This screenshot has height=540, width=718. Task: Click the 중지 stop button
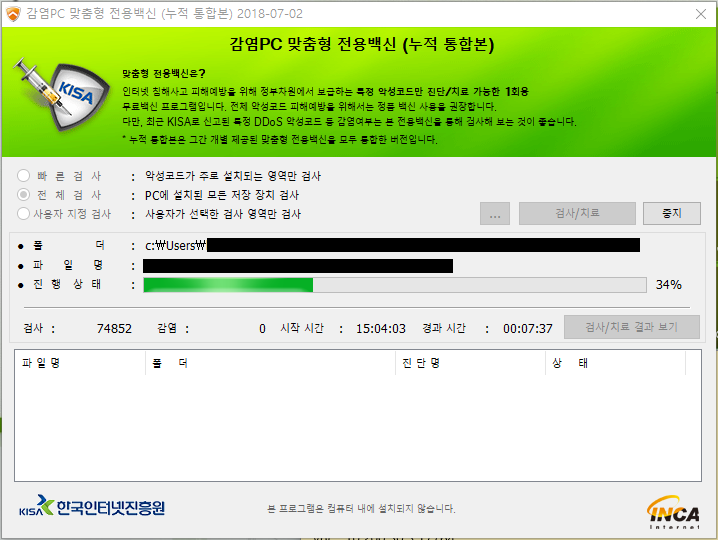[672, 213]
